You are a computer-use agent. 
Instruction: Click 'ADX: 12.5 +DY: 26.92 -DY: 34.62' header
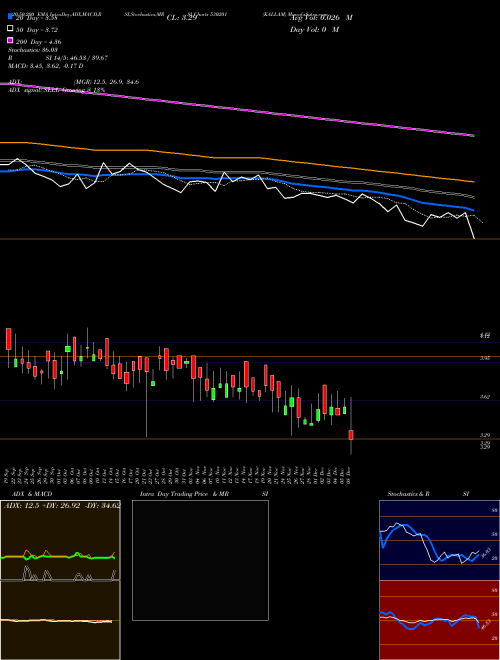62,505
